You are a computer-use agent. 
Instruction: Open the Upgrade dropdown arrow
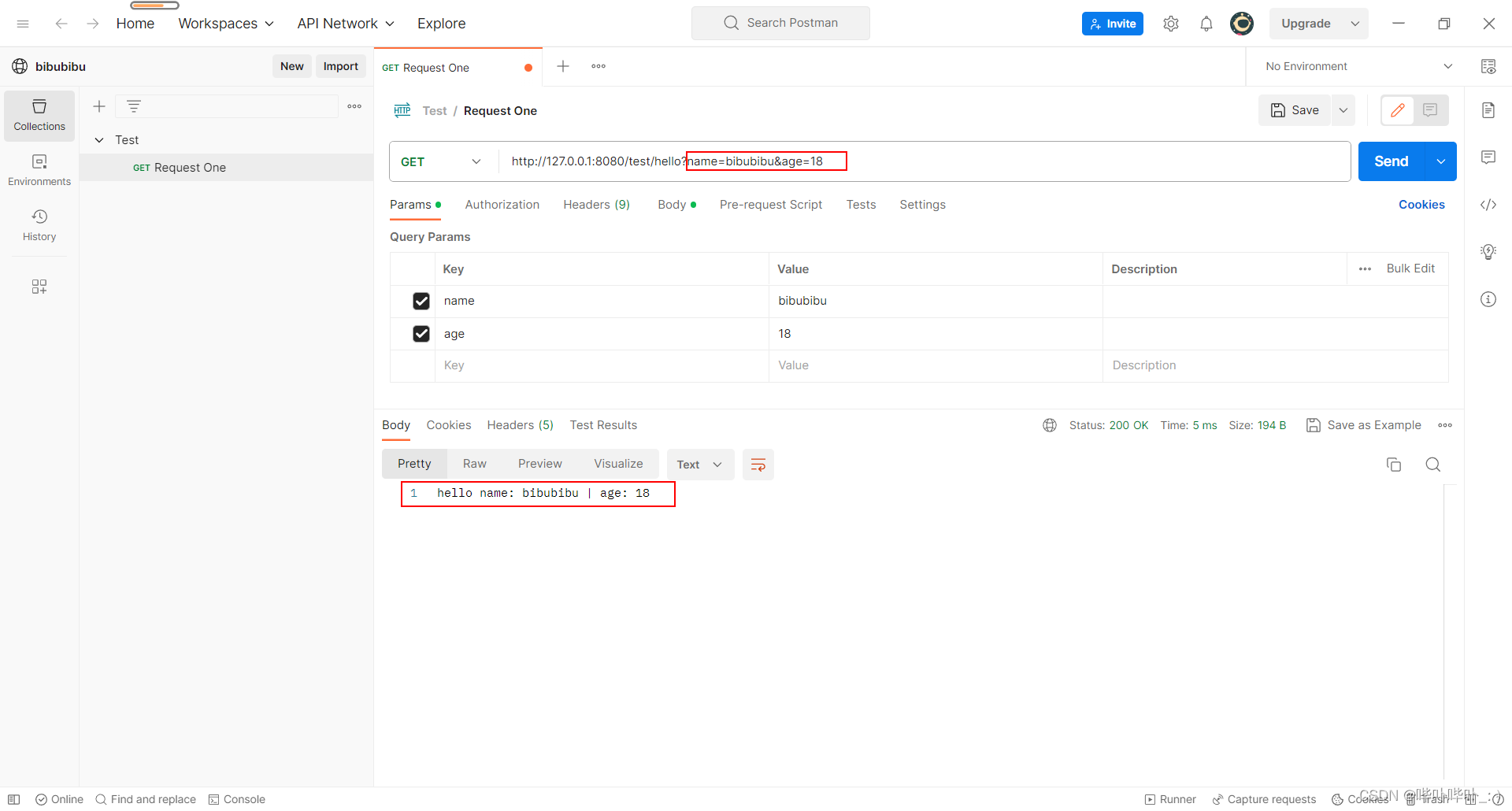[1355, 24]
